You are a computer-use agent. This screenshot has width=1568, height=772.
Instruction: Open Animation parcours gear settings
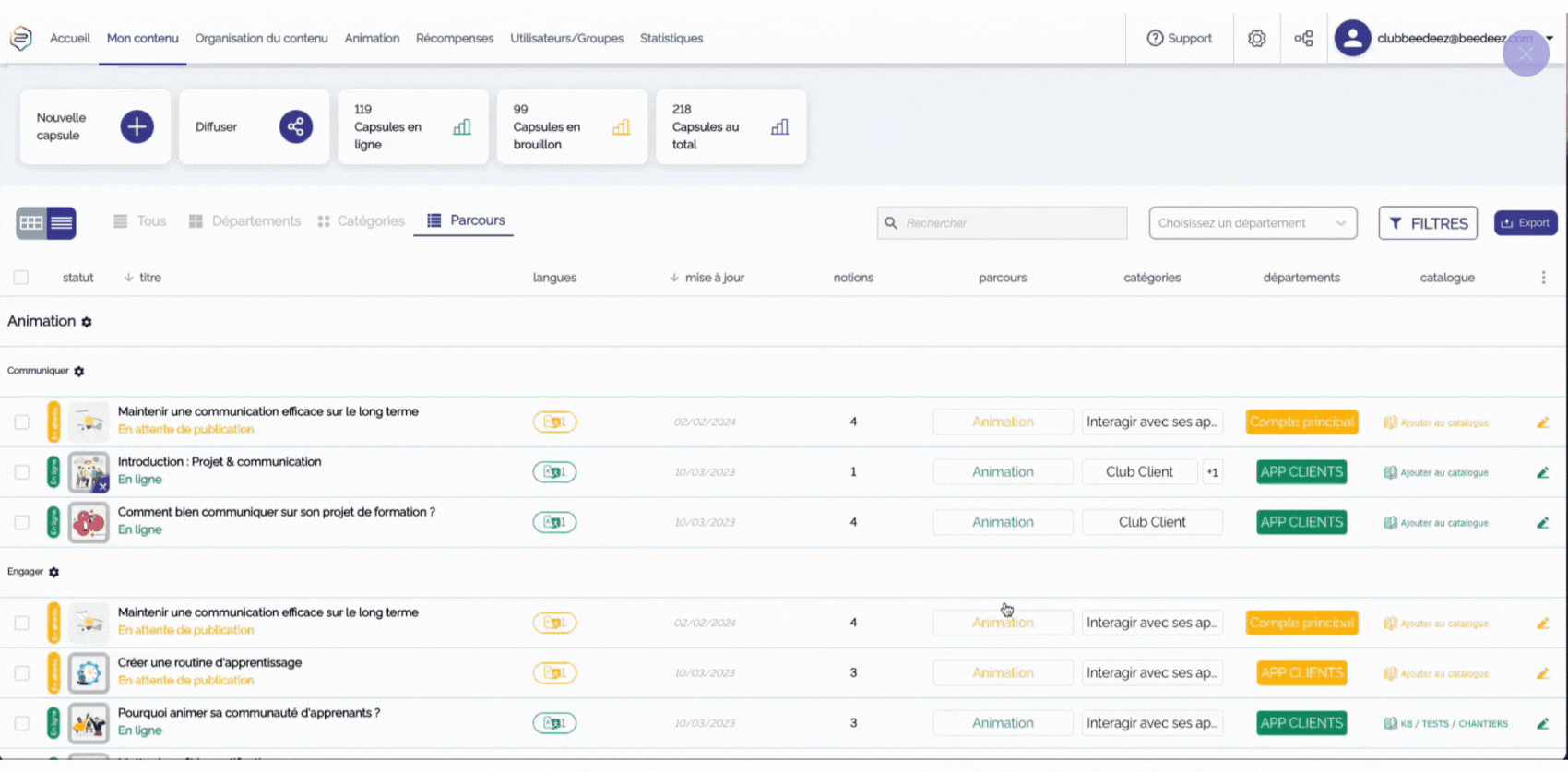pos(87,322)
